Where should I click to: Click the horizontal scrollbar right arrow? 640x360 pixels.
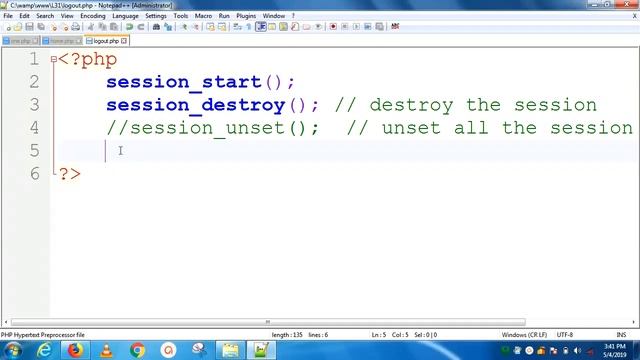[x=633, y=322]
